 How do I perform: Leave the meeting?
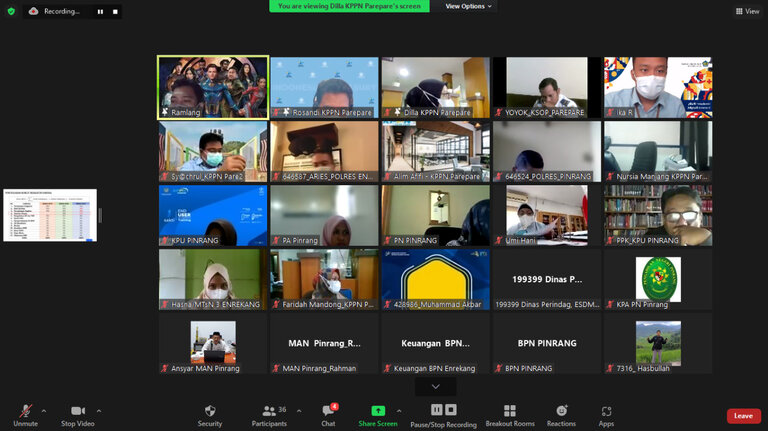743,416
